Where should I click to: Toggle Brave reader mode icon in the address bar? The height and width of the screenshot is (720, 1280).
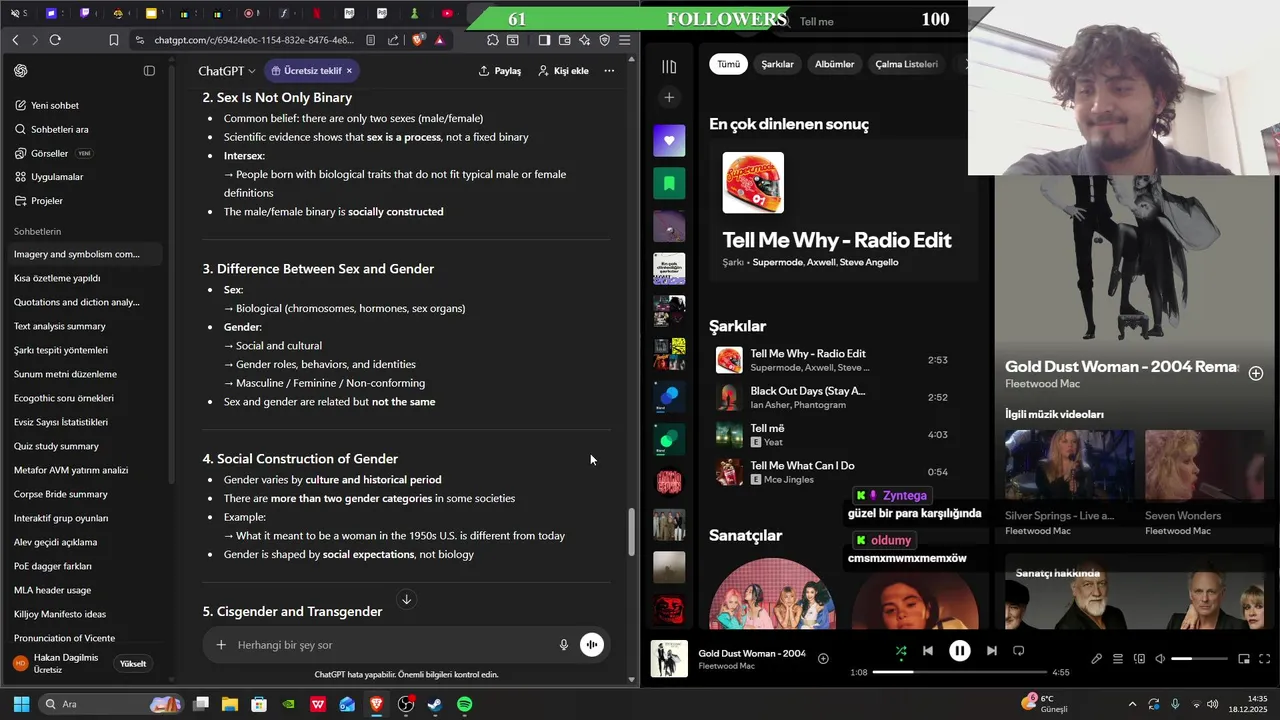371,40
